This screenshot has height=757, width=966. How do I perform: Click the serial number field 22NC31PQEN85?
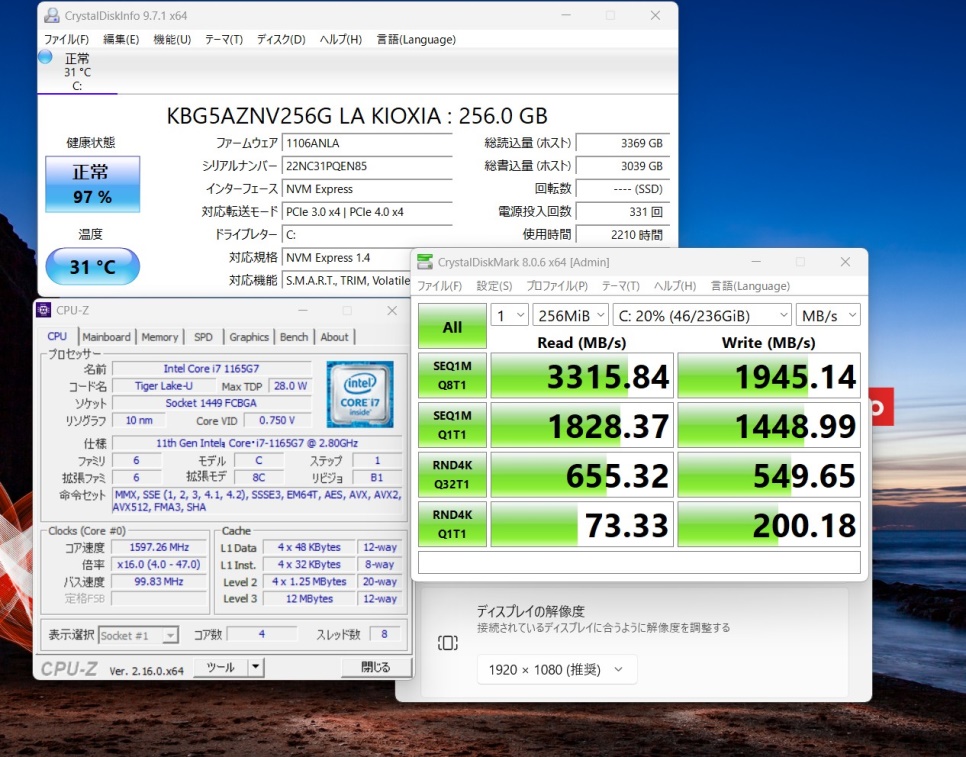pyautogui.click(x=367, y=166)
